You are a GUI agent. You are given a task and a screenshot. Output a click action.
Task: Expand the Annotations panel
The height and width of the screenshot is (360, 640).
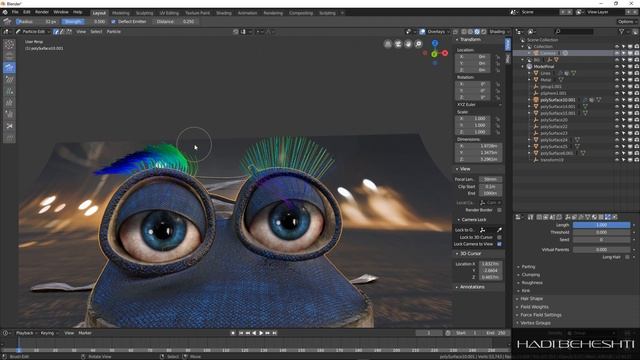pos(472,287)
